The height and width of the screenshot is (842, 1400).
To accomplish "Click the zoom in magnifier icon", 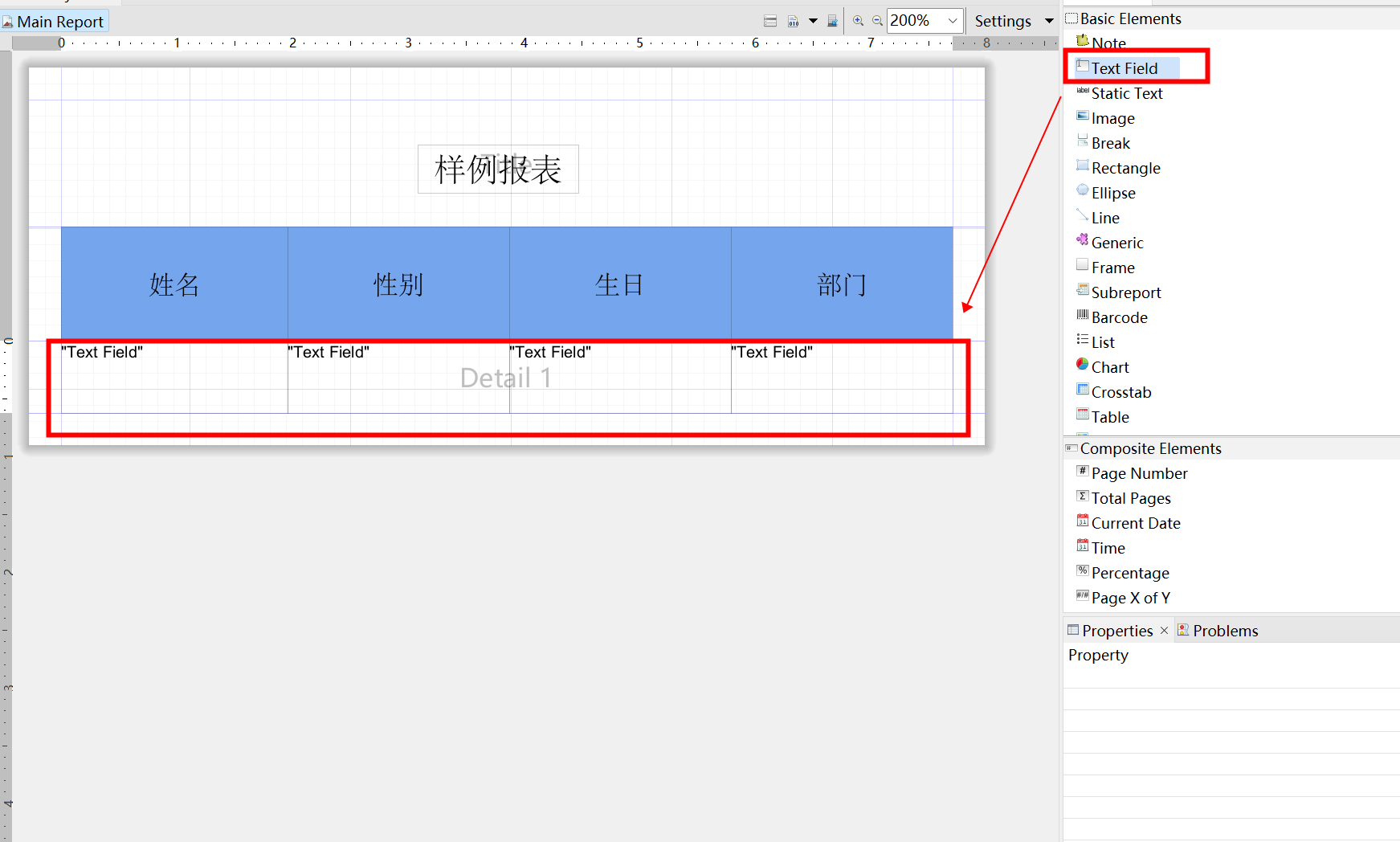I will coord(858,21).
